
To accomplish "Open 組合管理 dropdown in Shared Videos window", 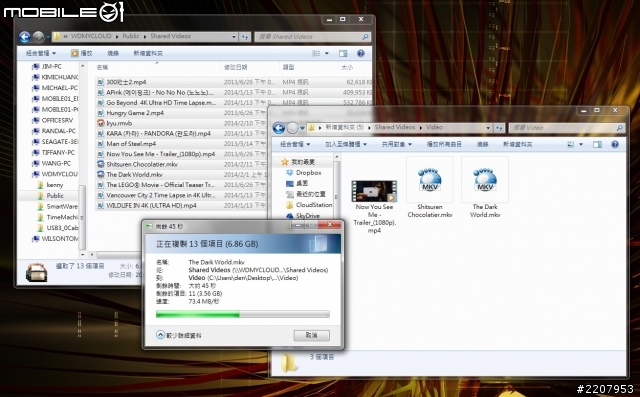I will click(41, 53).
